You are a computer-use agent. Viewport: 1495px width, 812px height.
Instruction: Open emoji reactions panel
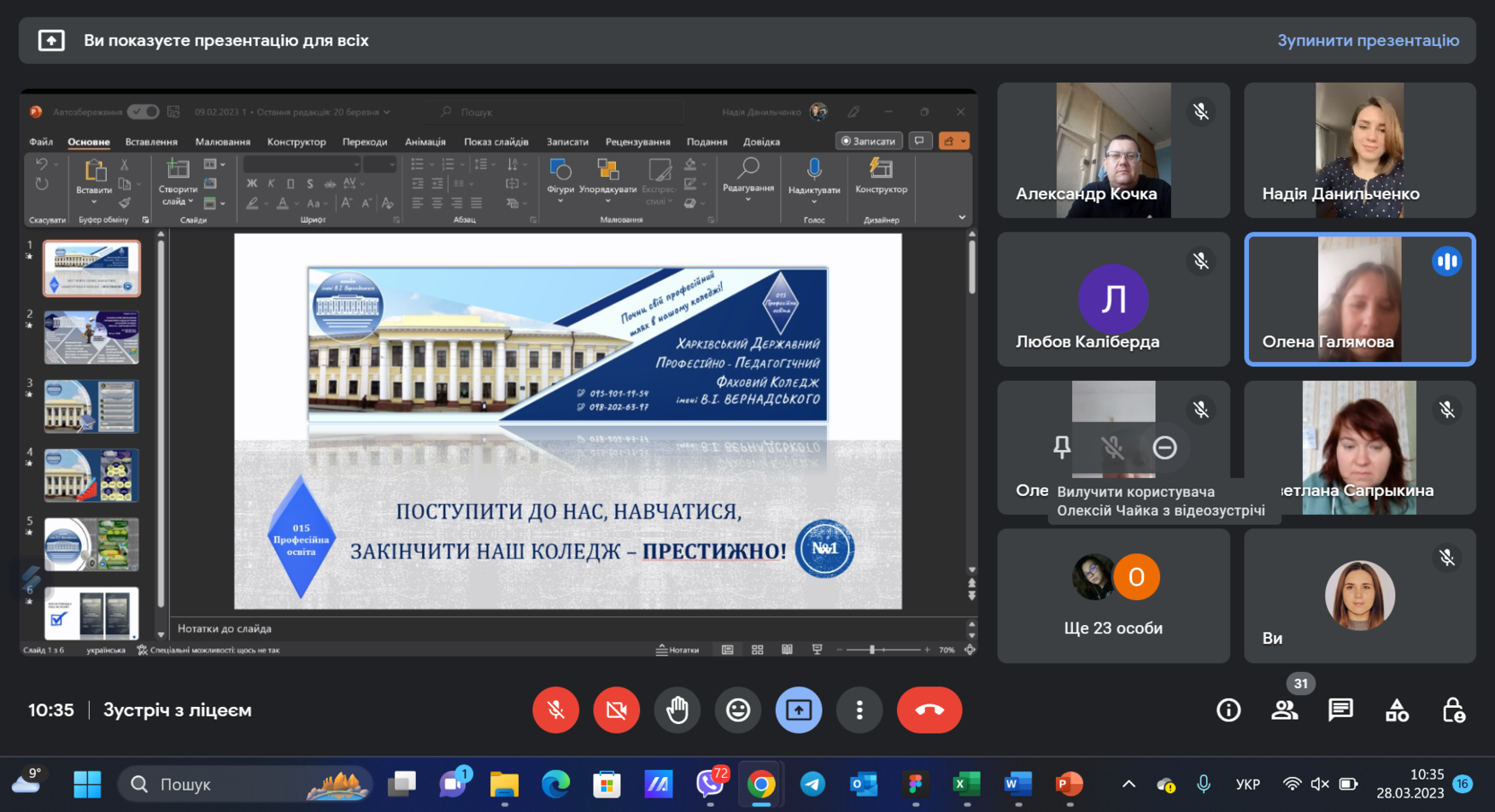(738, 710)
